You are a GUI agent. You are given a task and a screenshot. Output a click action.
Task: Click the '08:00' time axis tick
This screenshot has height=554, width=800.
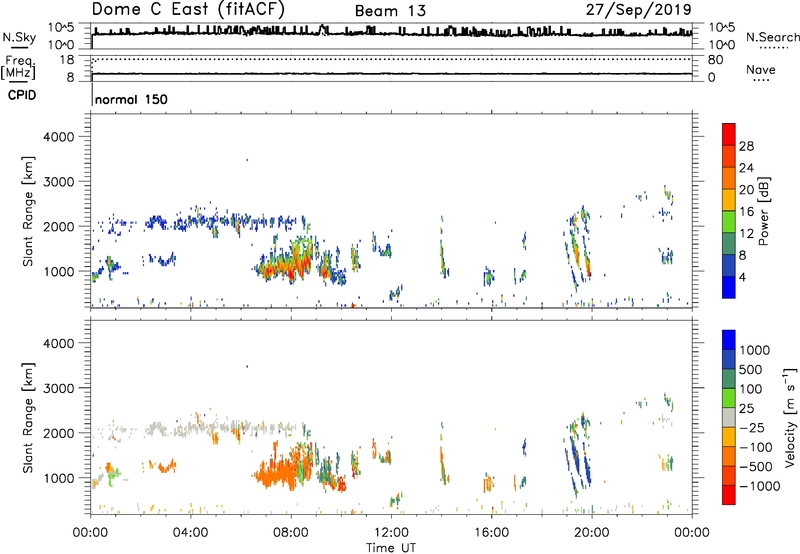coord(291,533)
